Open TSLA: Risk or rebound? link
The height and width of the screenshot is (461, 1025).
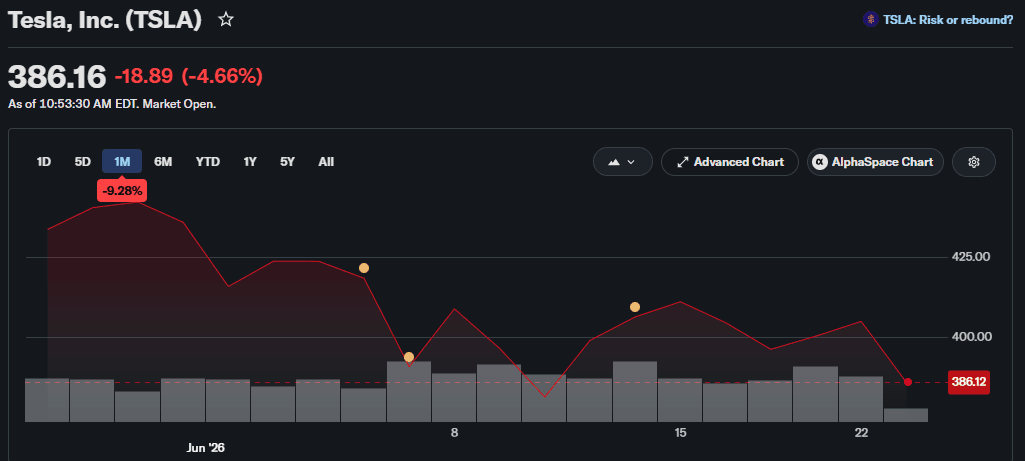948,20
